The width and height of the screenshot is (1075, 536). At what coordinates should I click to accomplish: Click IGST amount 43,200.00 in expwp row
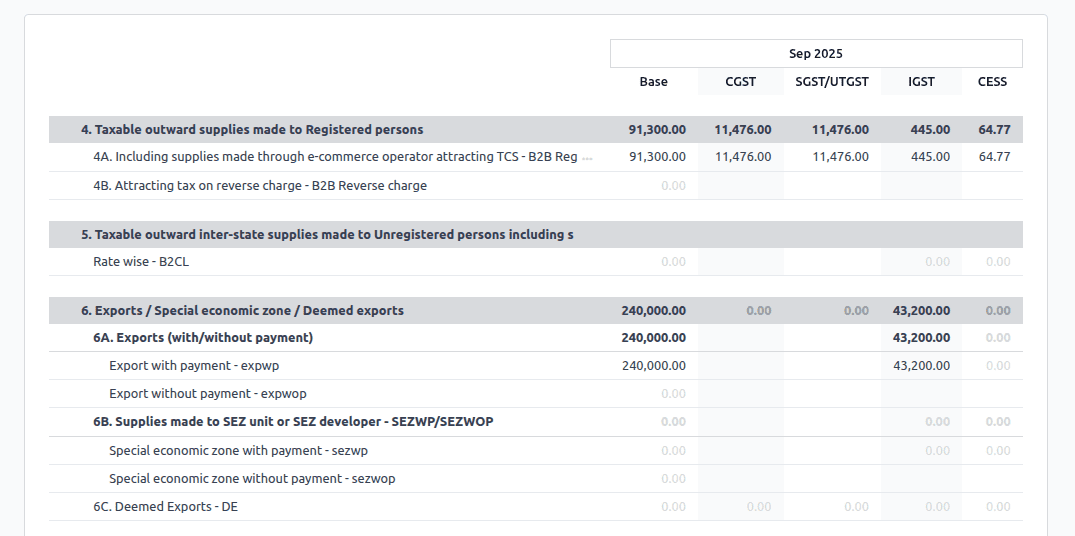click(921, 366)
